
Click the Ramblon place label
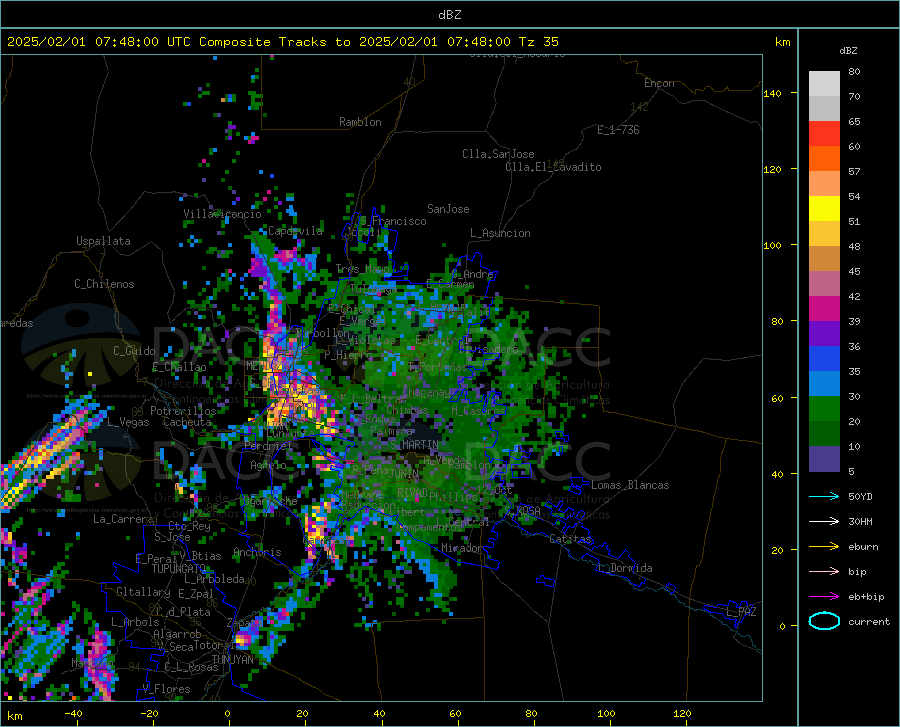[360, 122]
